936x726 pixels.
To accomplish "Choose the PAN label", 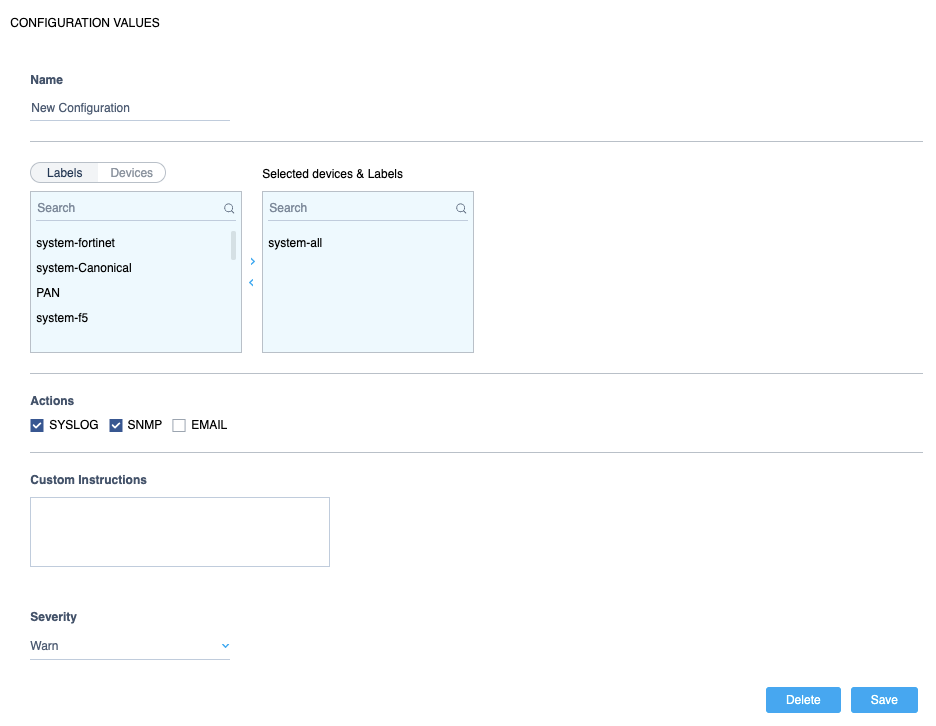I will pos(48,293).
